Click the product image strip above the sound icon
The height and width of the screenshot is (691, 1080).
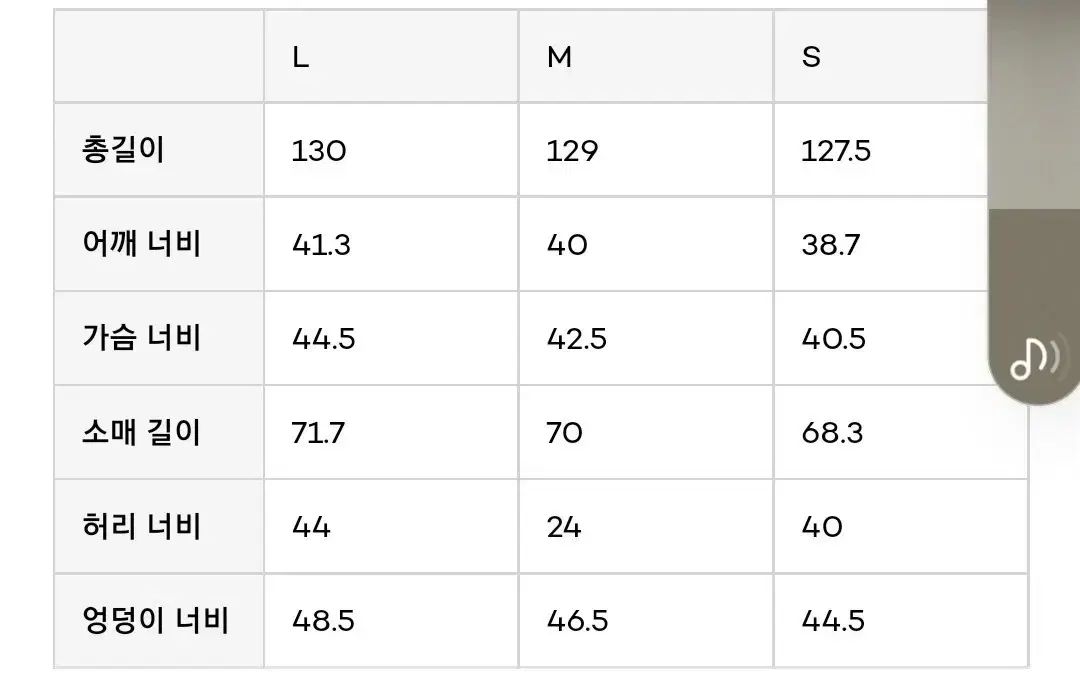click(x=1033, y=150)
